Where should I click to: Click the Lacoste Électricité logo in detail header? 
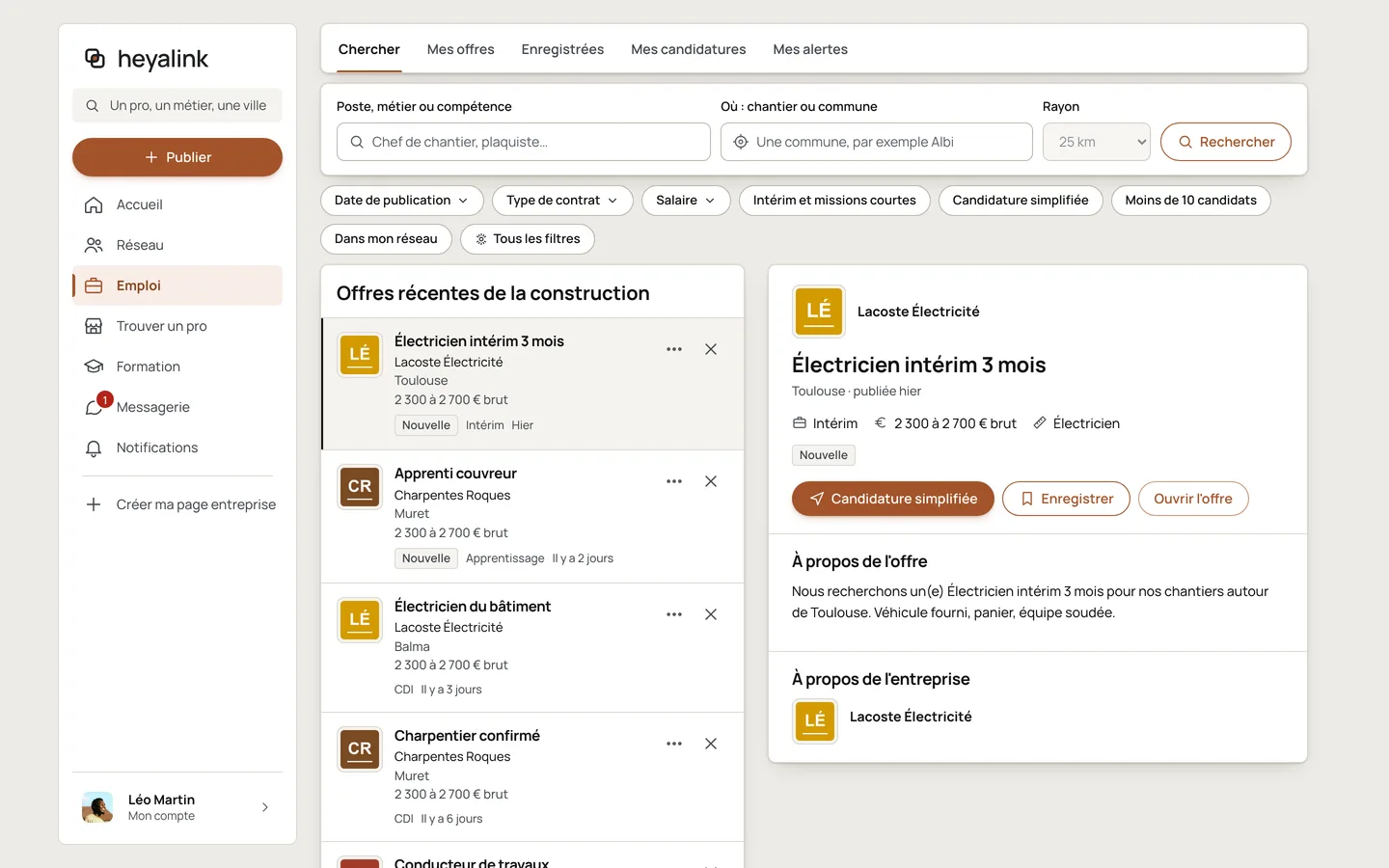(x=819, y=312)
